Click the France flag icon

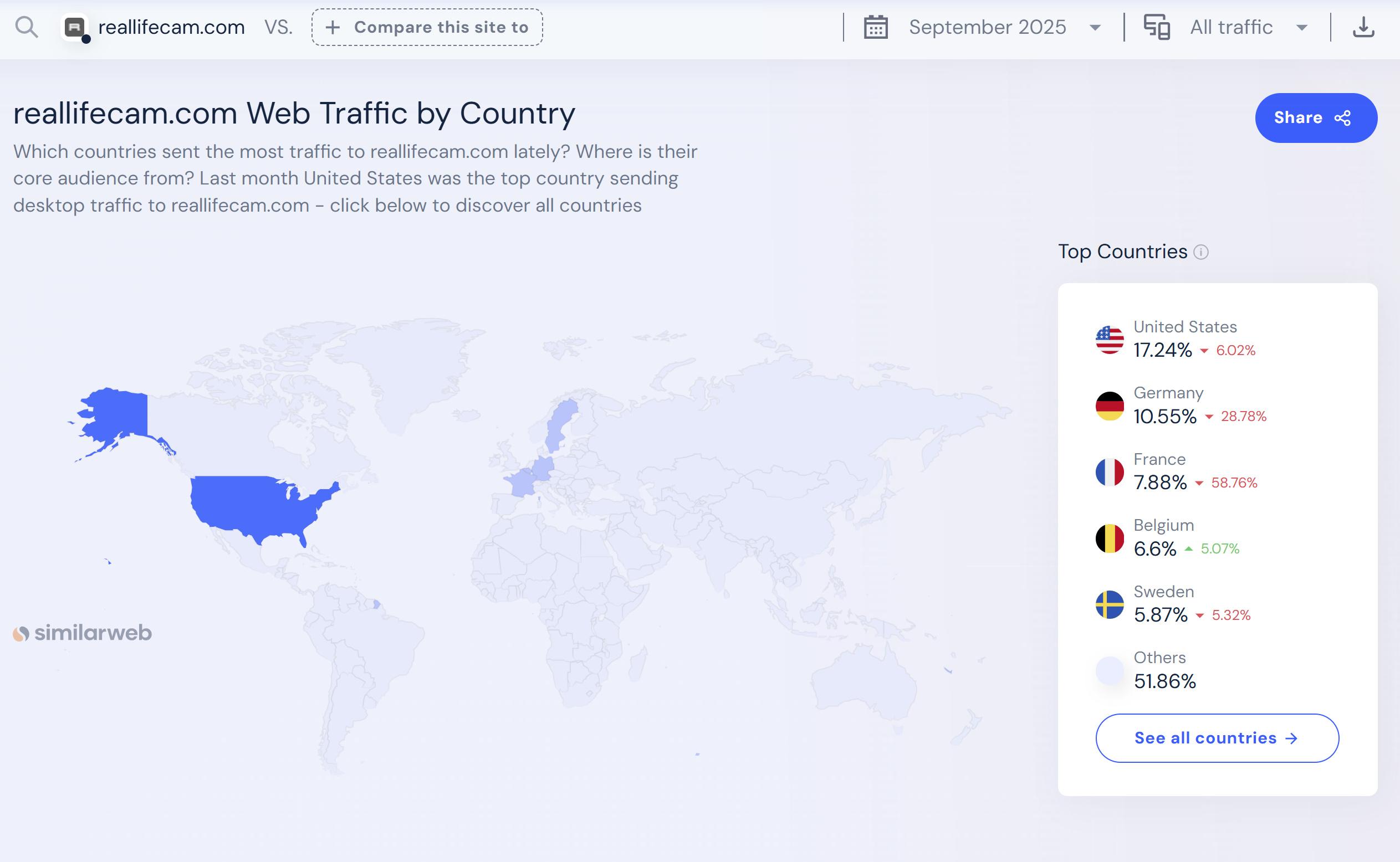coord(1109,472)
